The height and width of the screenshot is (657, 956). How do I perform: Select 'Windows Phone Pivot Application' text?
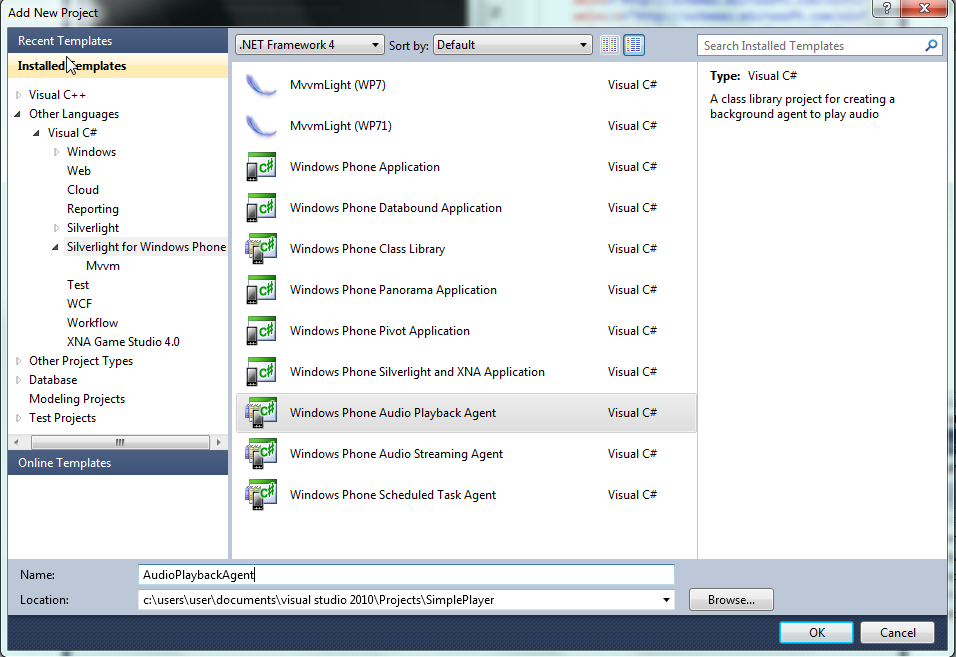pyautogui.click(x=380, y=331)
